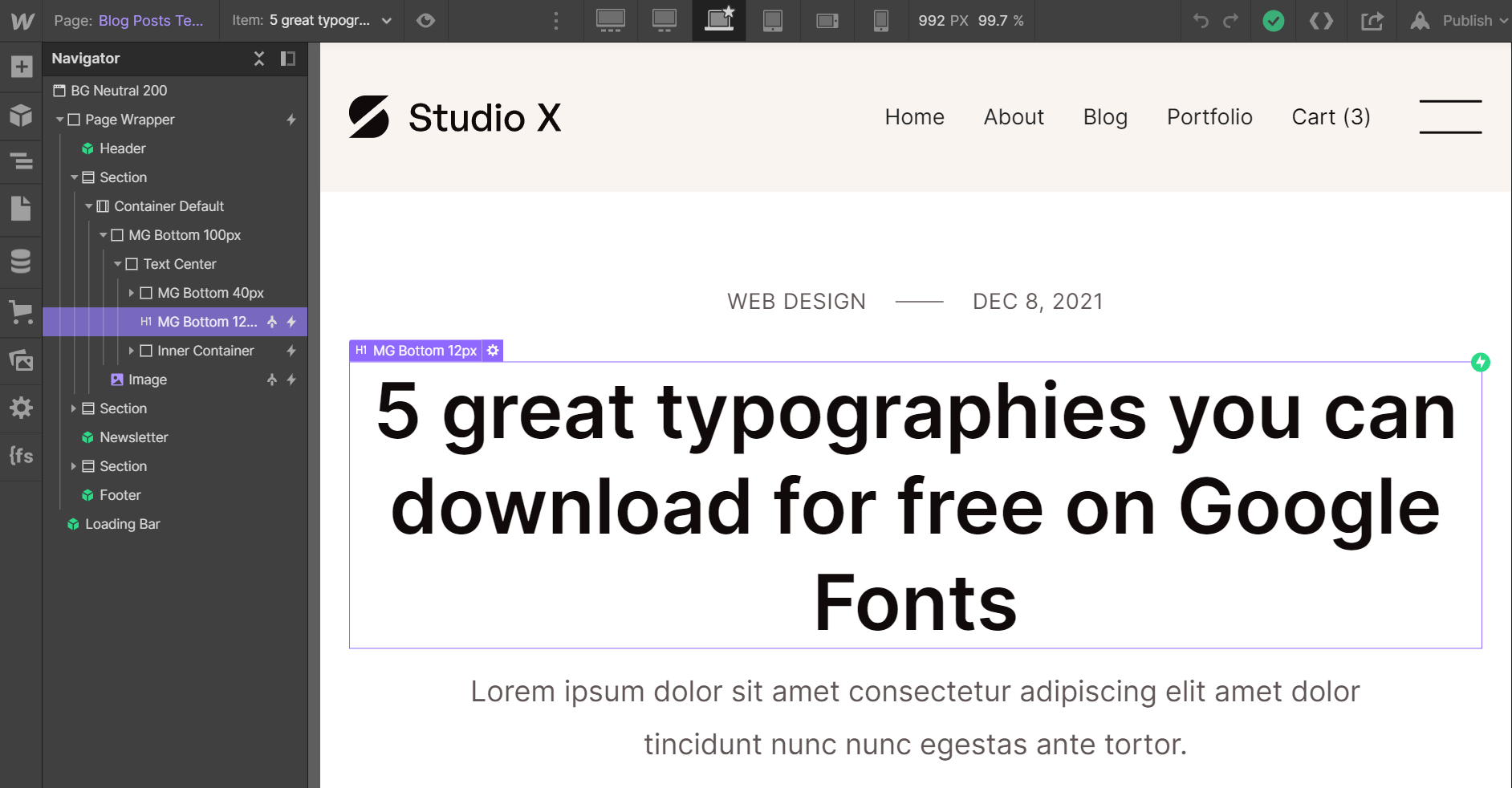Click the lightning icon on Inner Container row
This screenshot has width=1512, height=788.
click(x=291, y=351)
